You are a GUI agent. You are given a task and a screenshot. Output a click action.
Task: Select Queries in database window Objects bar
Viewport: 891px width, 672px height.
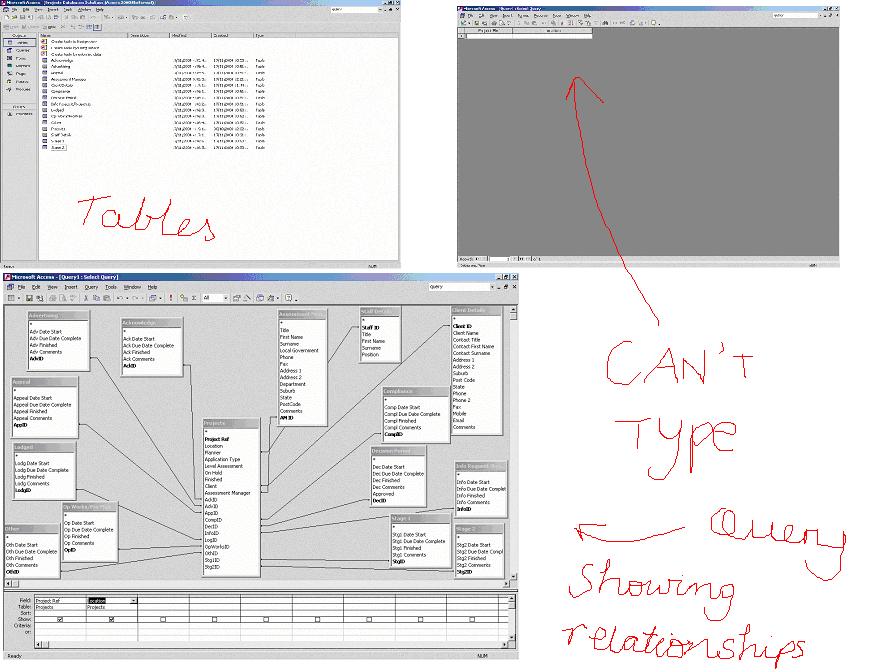pos(19,51)
